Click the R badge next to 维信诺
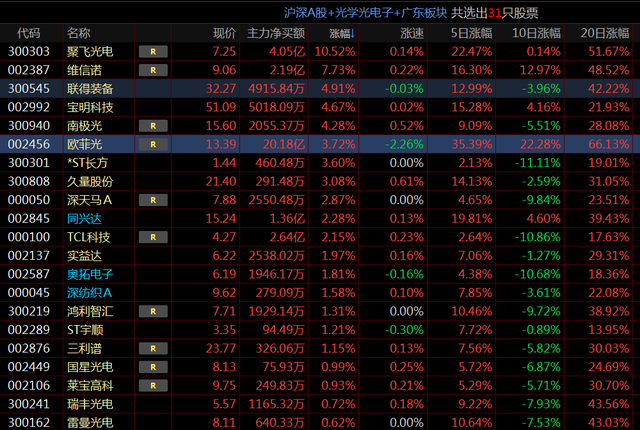 coord(152,69)
